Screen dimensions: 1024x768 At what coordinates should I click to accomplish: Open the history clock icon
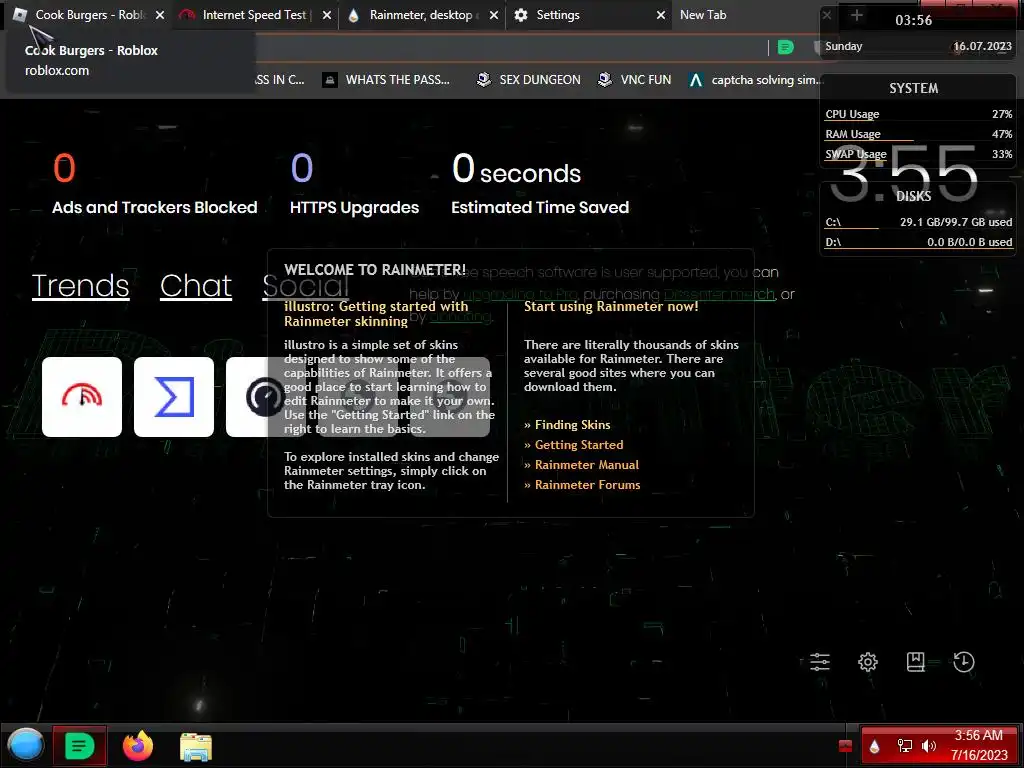pyautogui.click(x=964, y=662)
